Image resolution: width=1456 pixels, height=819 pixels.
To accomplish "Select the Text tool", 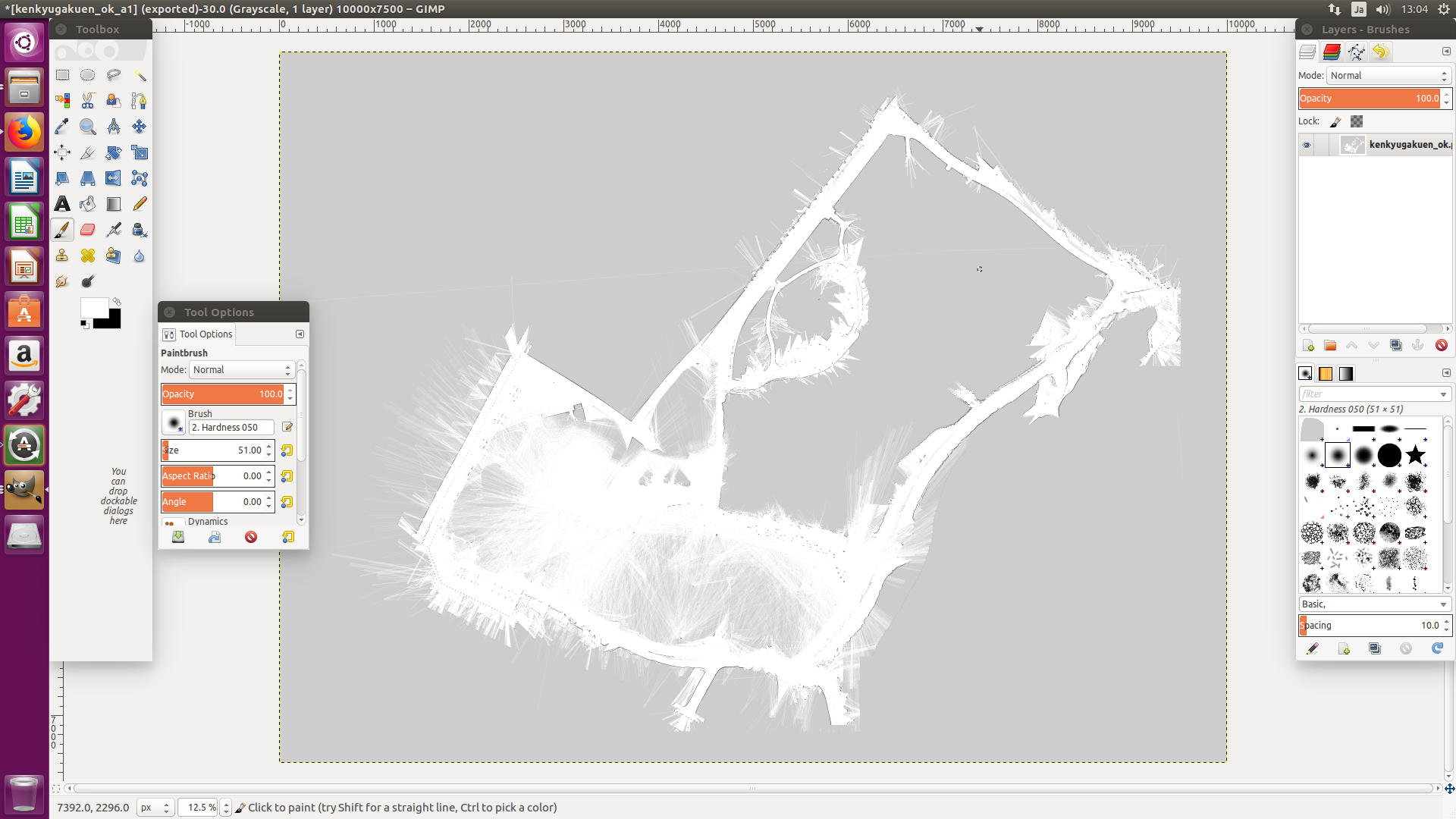I will (x=62, y=204).
